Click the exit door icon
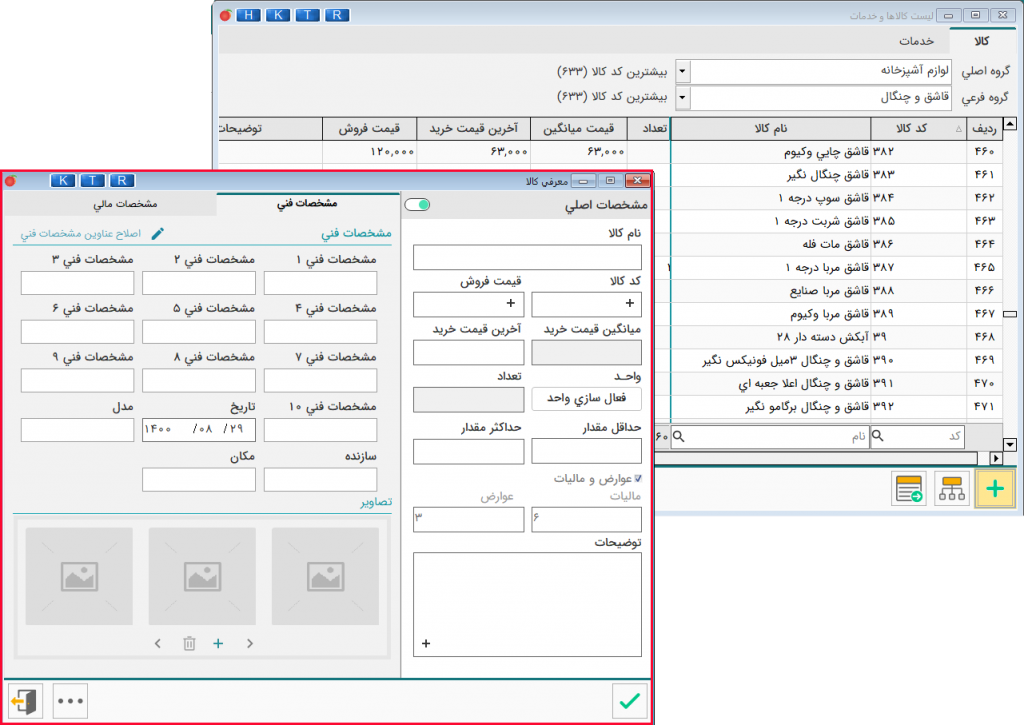This screenshot has width=1024, height=725. point(25,701)
